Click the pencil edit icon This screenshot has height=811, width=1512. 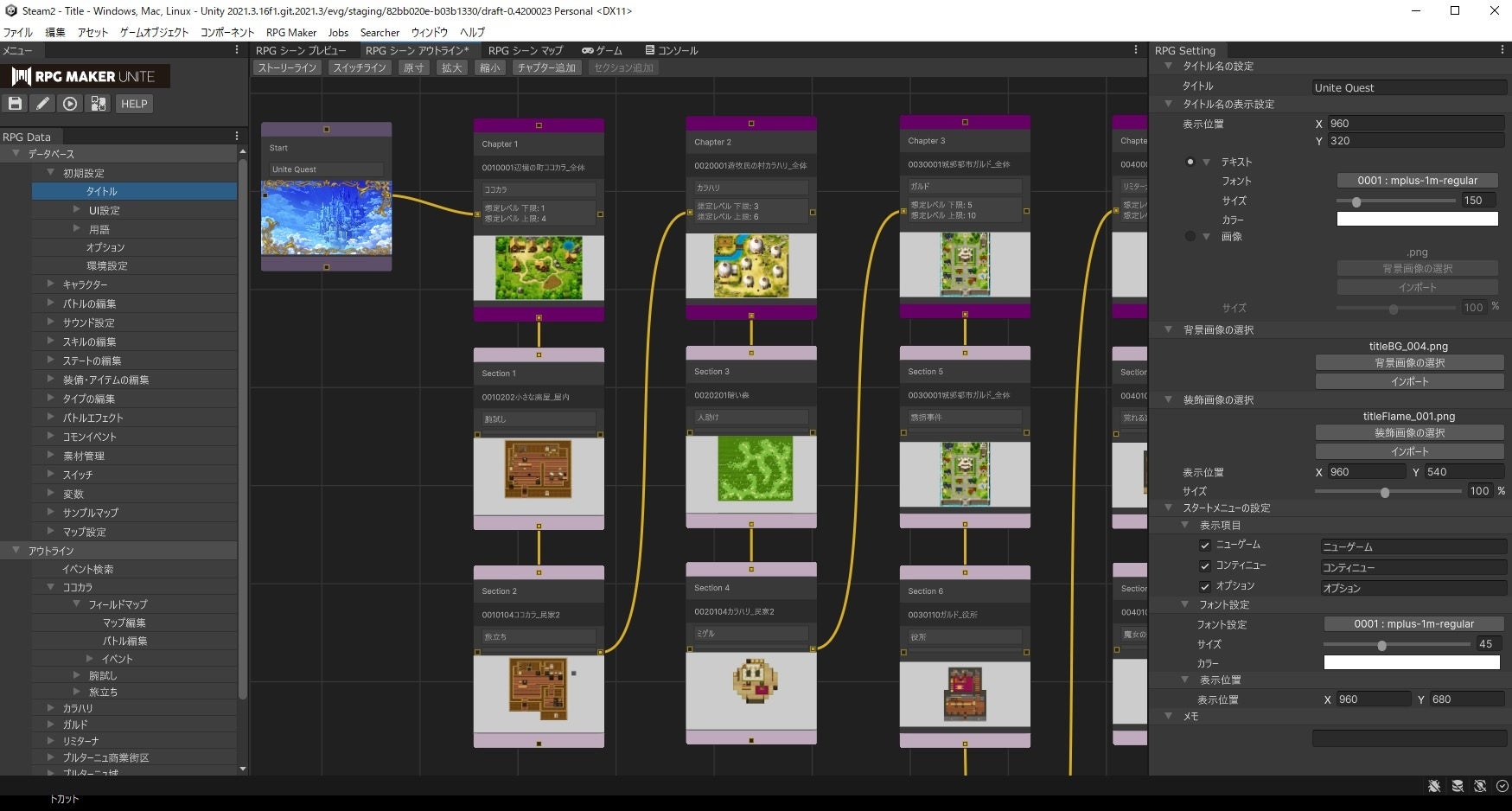pyautogui.click(x=42, y=104)
